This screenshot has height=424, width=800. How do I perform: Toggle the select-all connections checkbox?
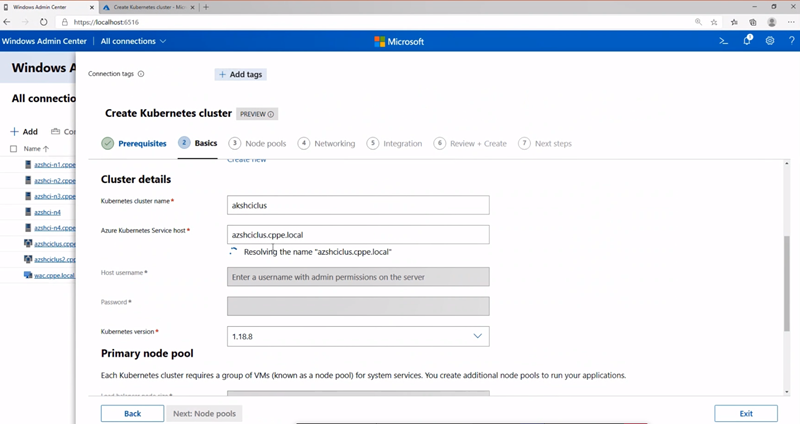pos(13,148)
